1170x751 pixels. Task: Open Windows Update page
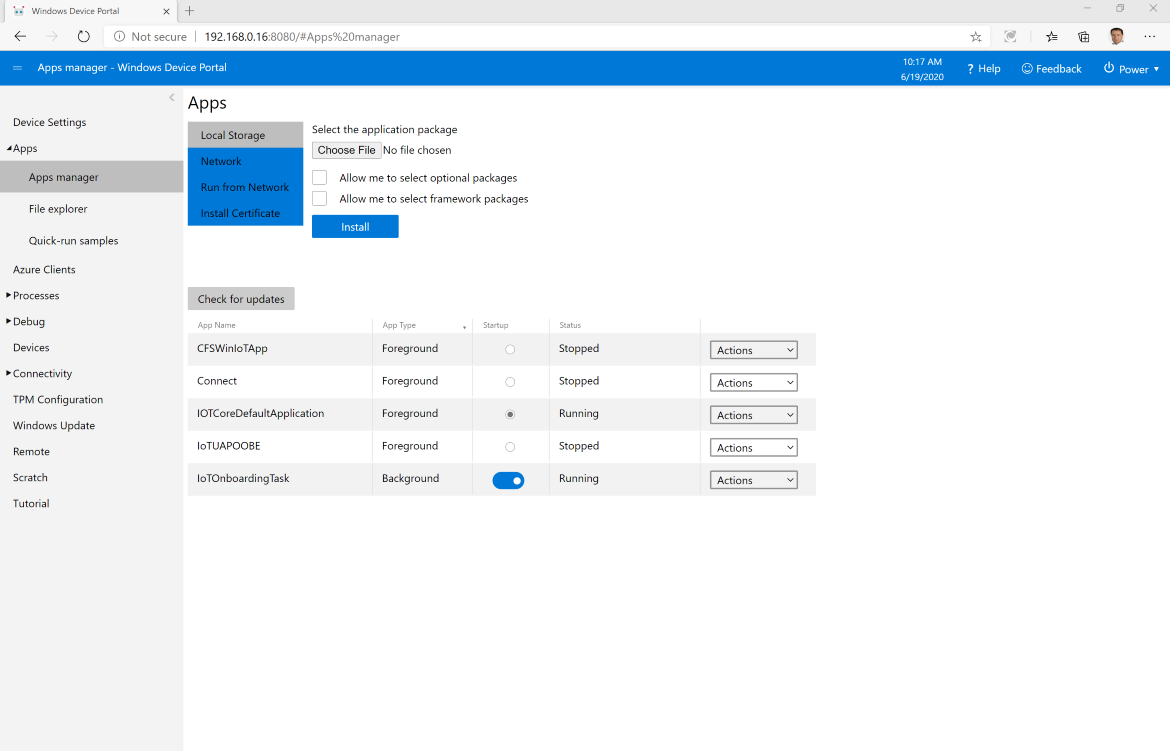coord(54,426)
